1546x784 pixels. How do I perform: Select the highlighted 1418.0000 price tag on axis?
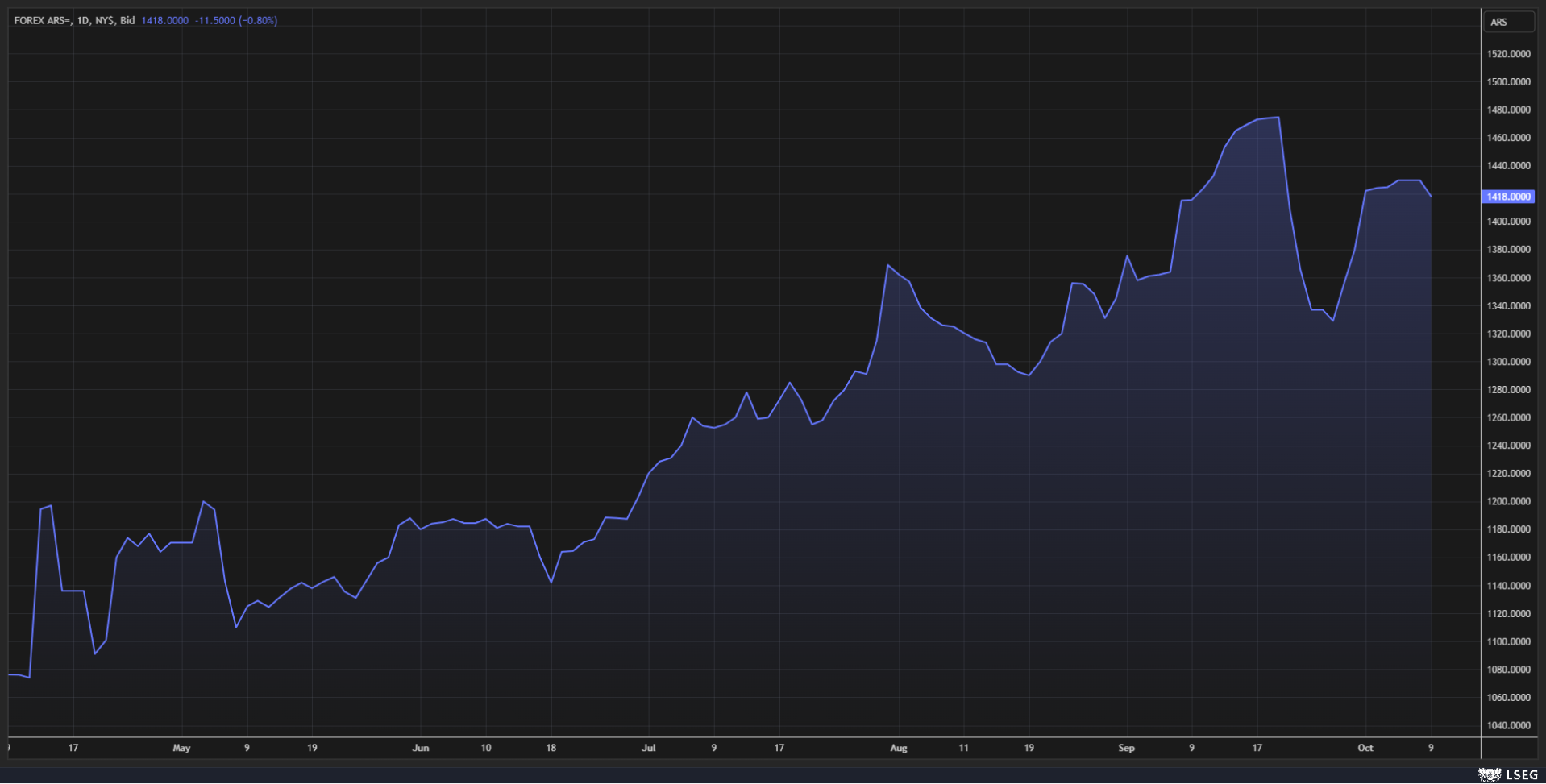1507,197
